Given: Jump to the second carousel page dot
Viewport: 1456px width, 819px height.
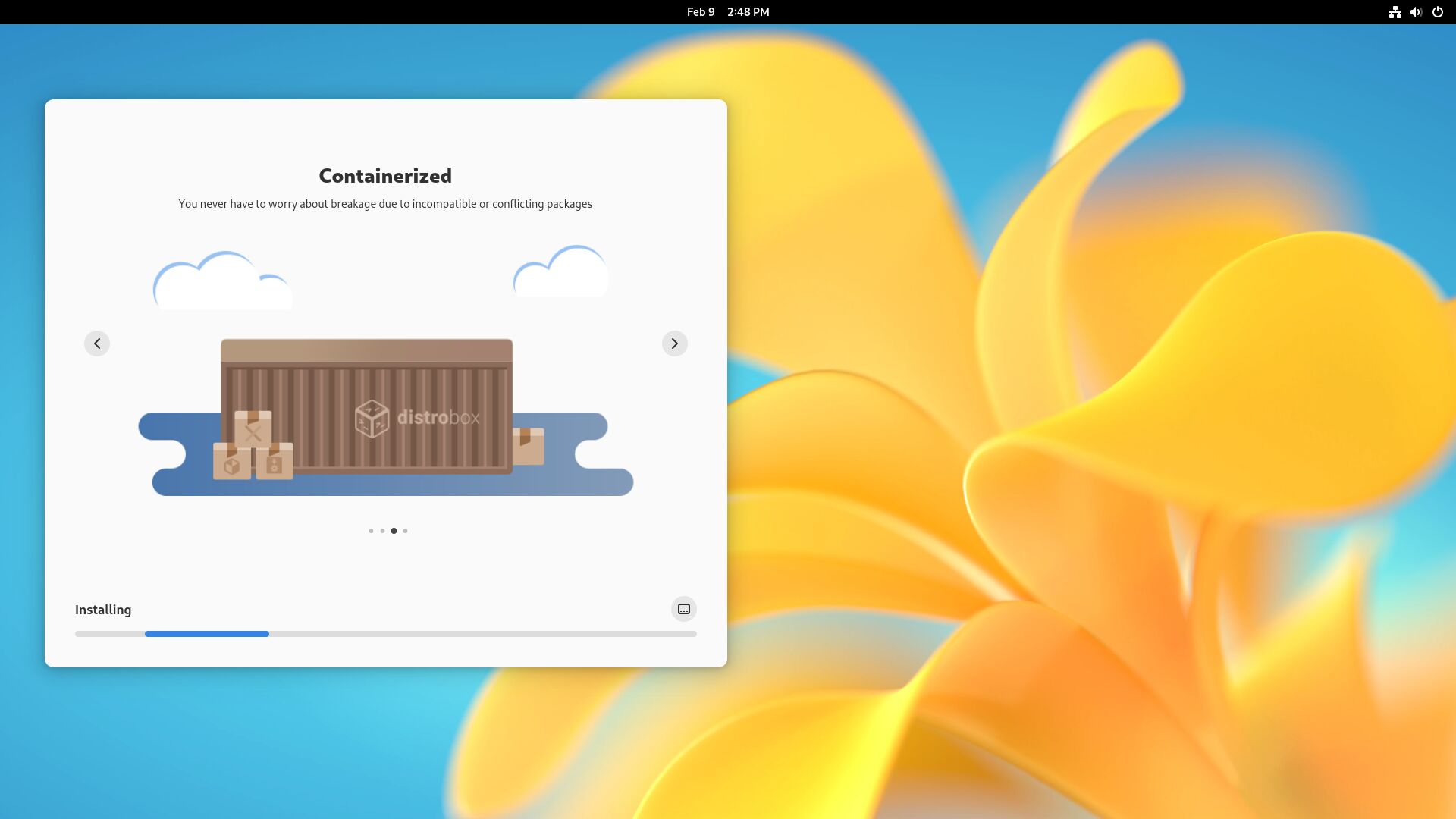Looking at the screenshot, I should point(382,531).
